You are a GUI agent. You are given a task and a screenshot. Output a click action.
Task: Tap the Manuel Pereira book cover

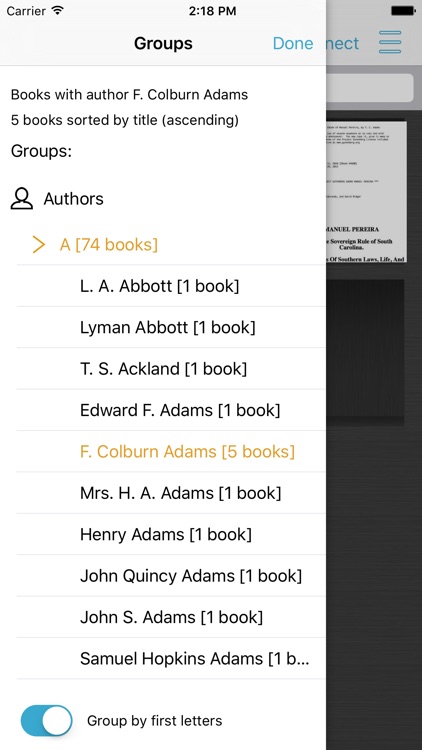tap(366, 191)
